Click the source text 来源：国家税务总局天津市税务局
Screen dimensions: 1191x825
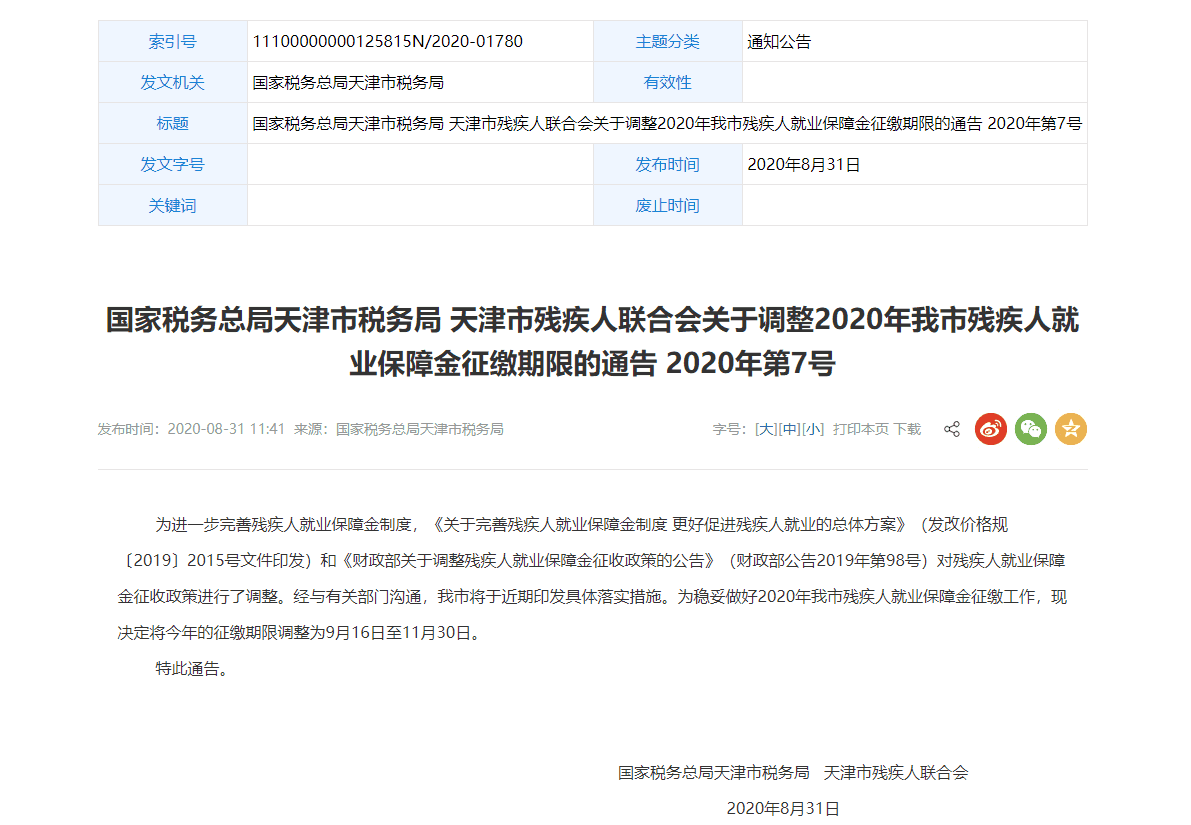399,429
